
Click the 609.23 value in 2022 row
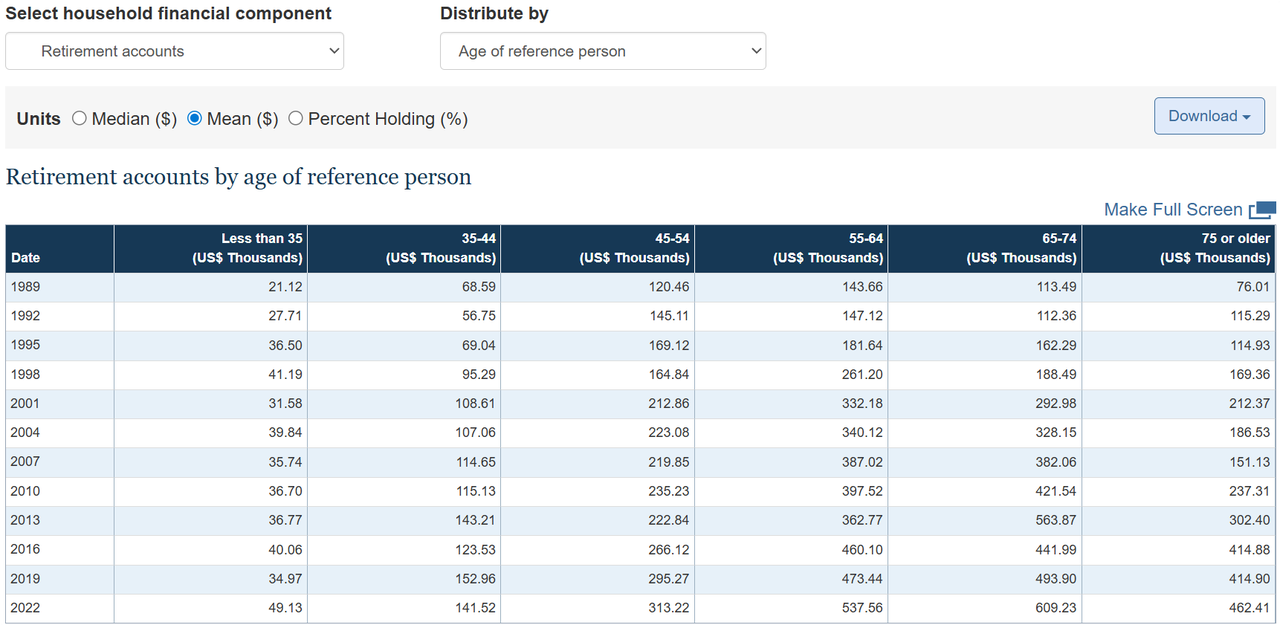click(x=1055, y=608)
